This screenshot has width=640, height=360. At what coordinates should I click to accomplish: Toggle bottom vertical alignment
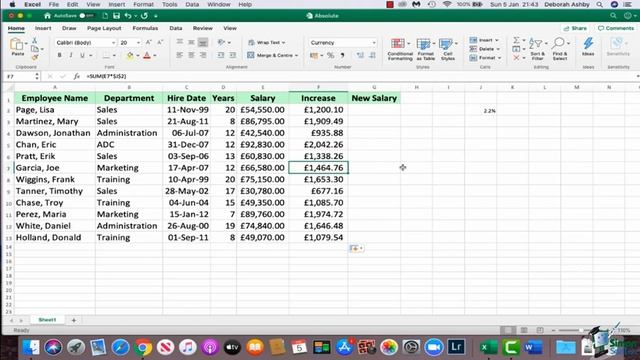(x=203, y=42)
